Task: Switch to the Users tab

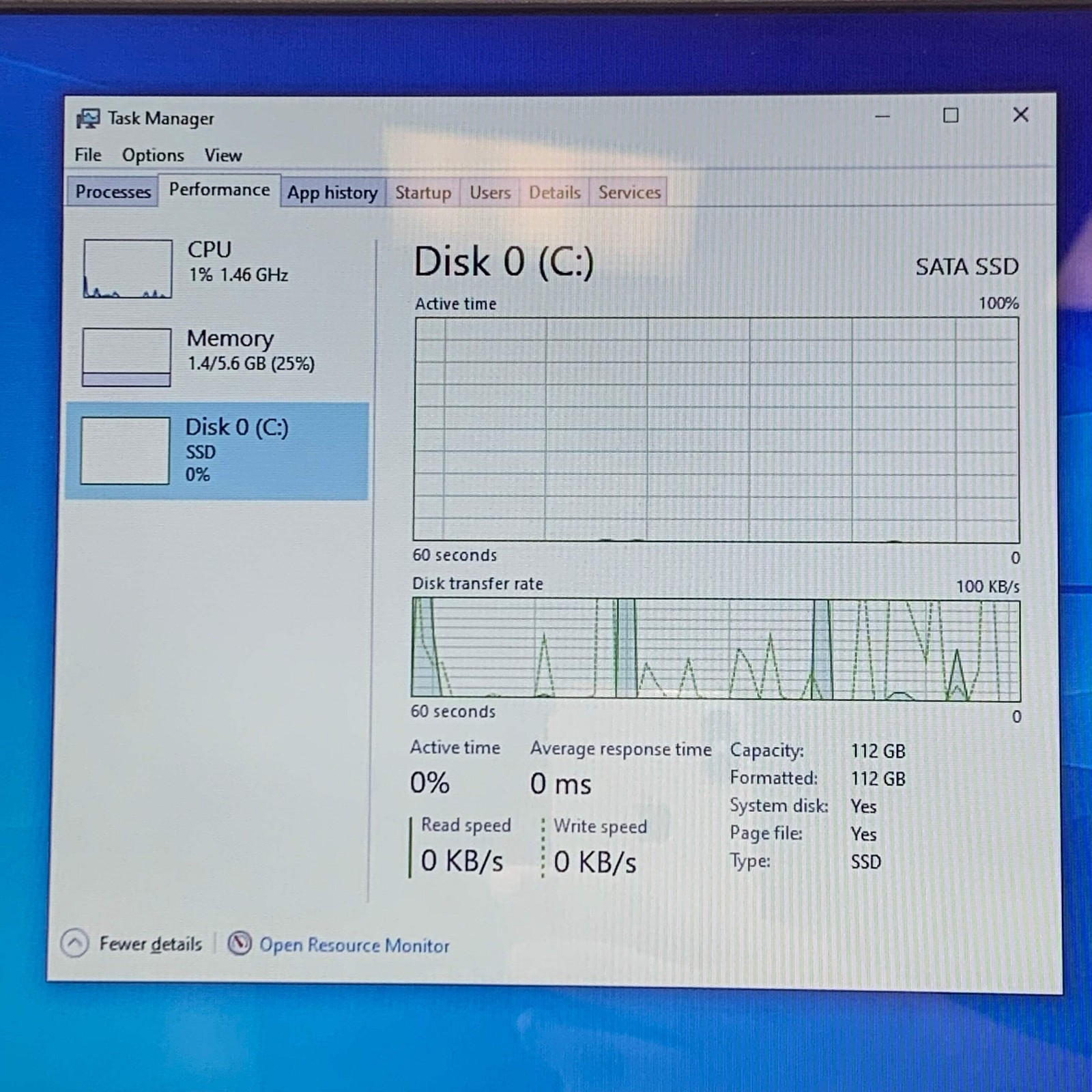Action: point(490,193)
